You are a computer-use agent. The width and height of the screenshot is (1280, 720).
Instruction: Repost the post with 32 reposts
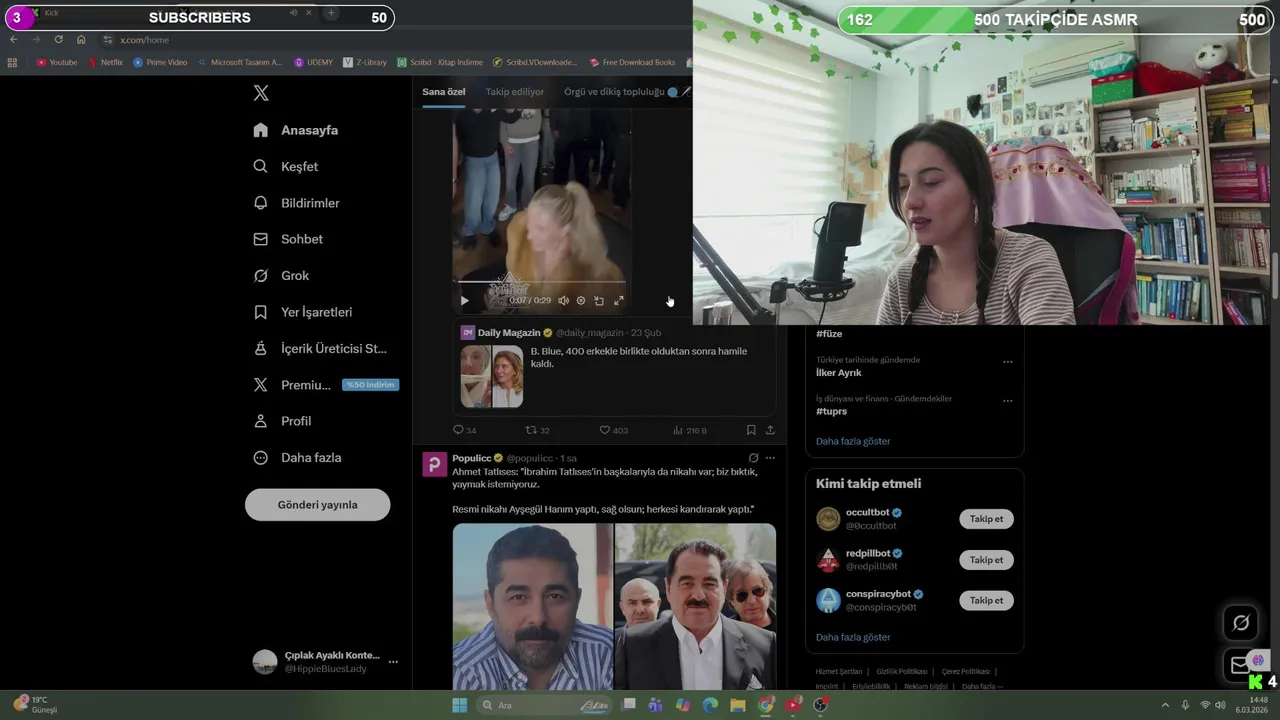pyautogui.click(x=537, y=430)
